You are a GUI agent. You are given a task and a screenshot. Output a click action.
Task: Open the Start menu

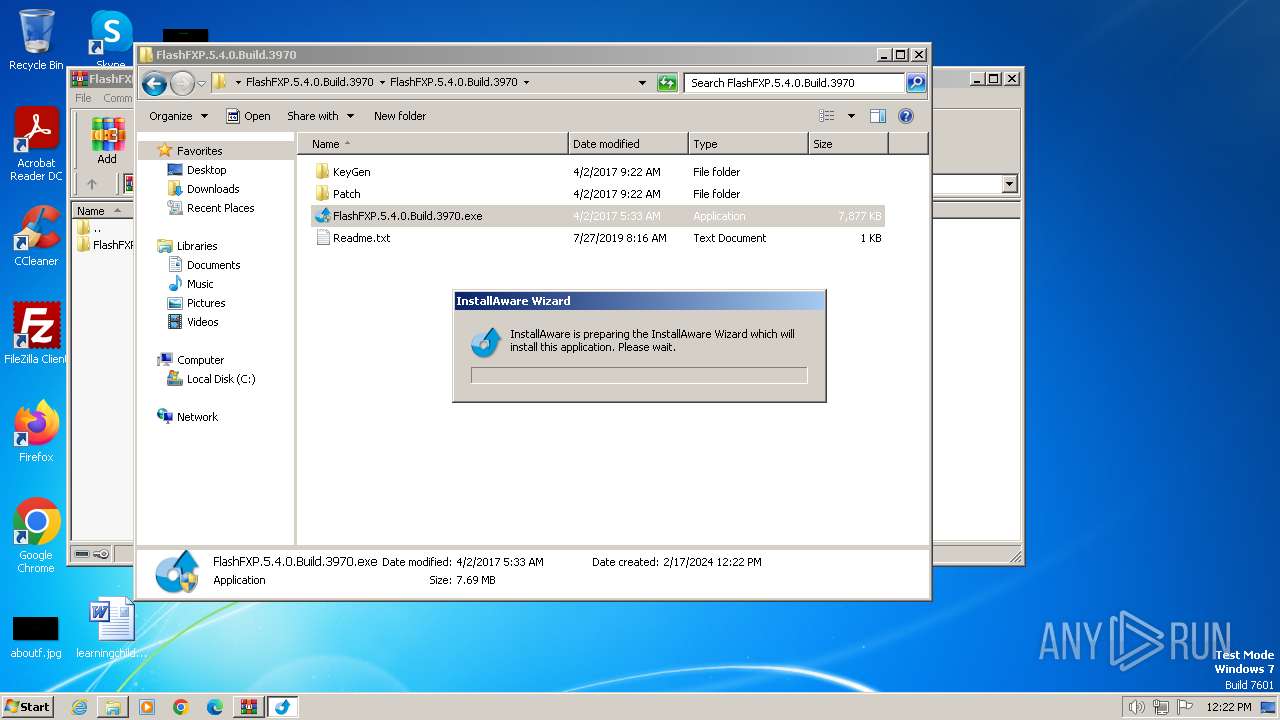click(28, 706)
